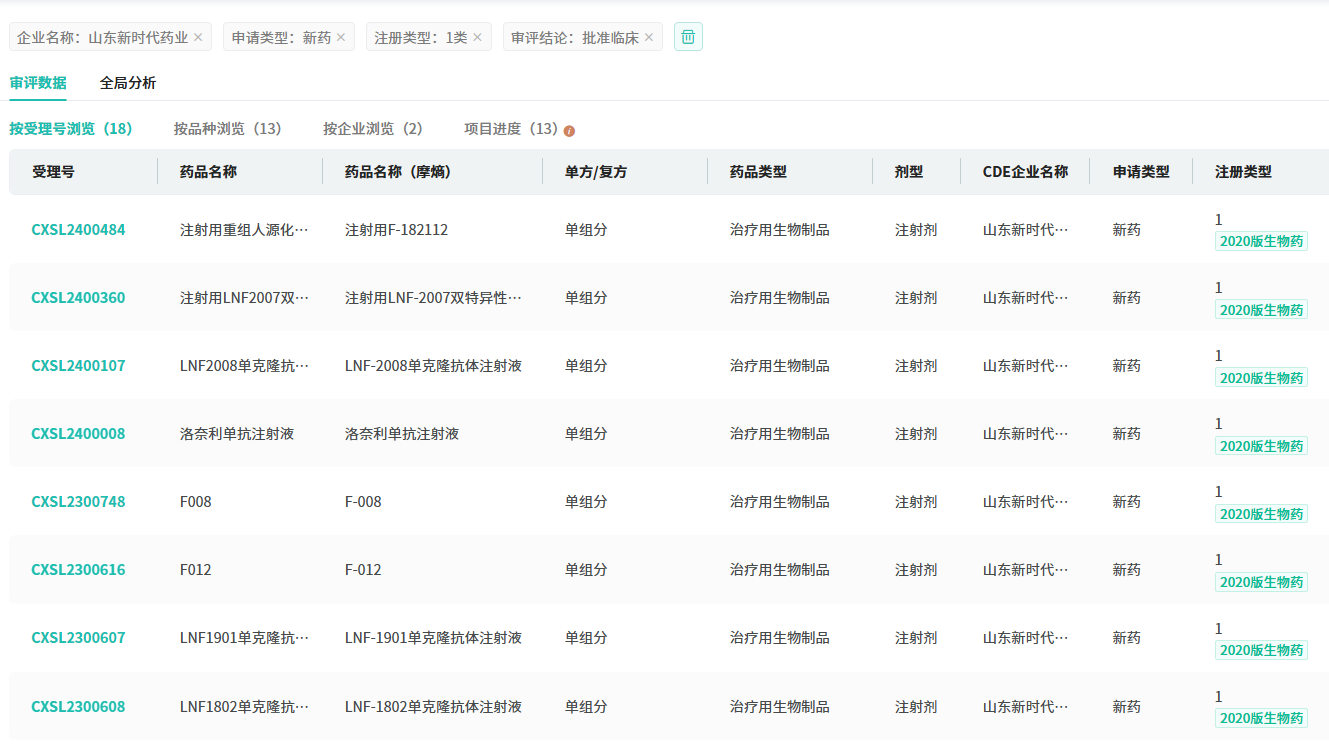Screen dimensions: 1329x755
Task: Remove the 申请类型 新药 filter tag
Action: click(341, 37)
